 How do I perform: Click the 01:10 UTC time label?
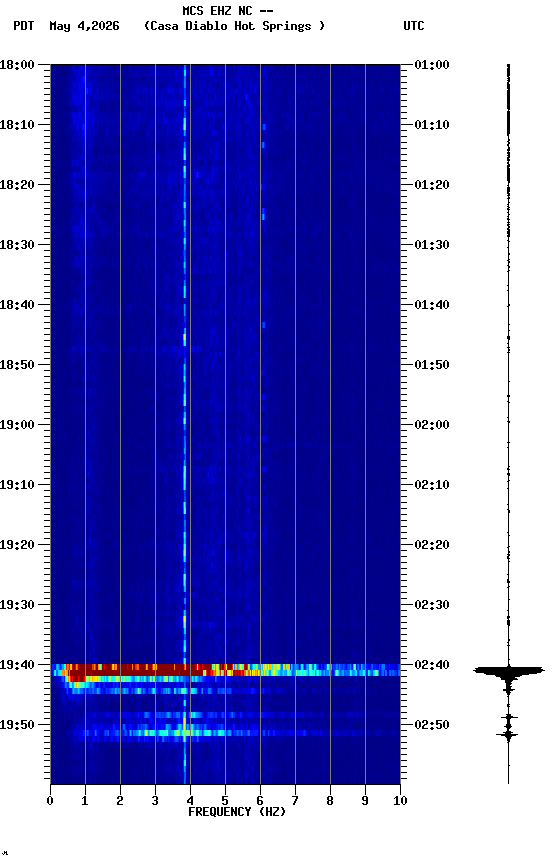pos(432,125)
